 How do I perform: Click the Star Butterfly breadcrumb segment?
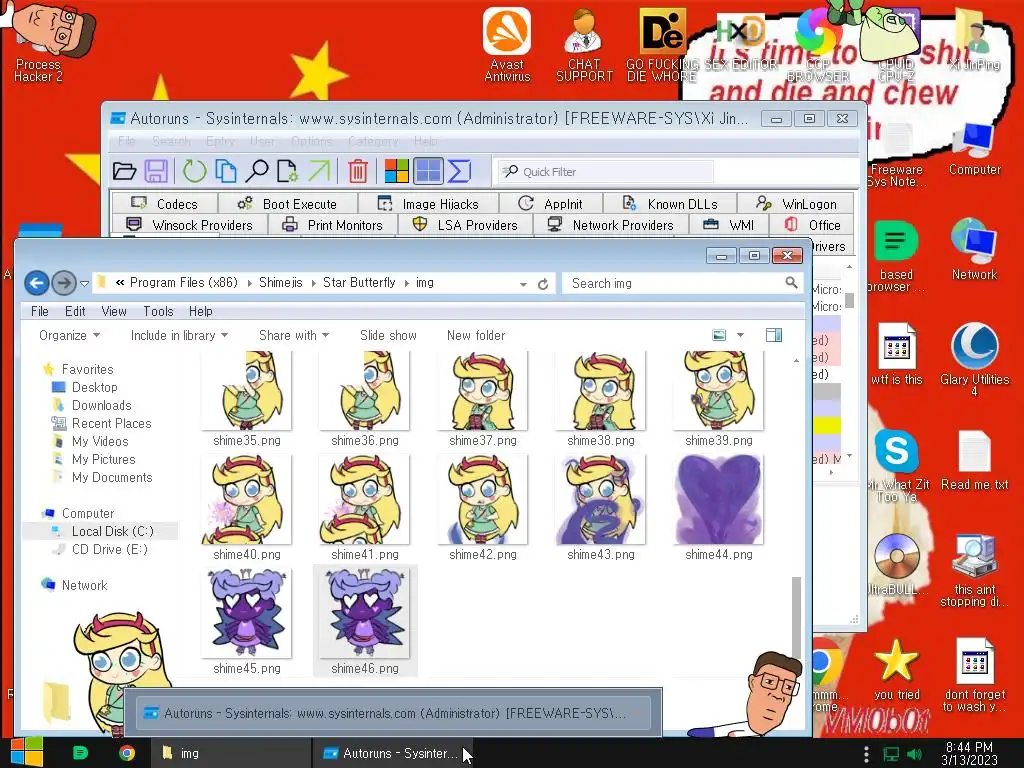[359, 283]
